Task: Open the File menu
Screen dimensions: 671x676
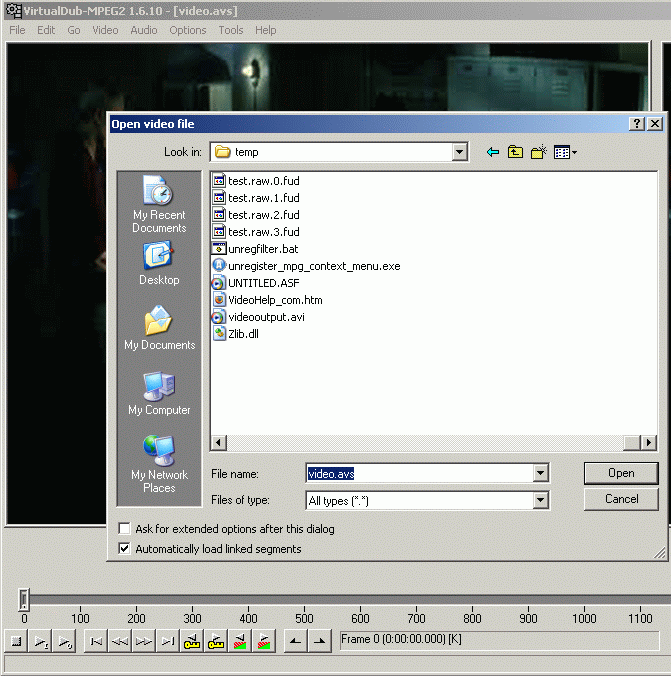Action: (x=17, y=30)
